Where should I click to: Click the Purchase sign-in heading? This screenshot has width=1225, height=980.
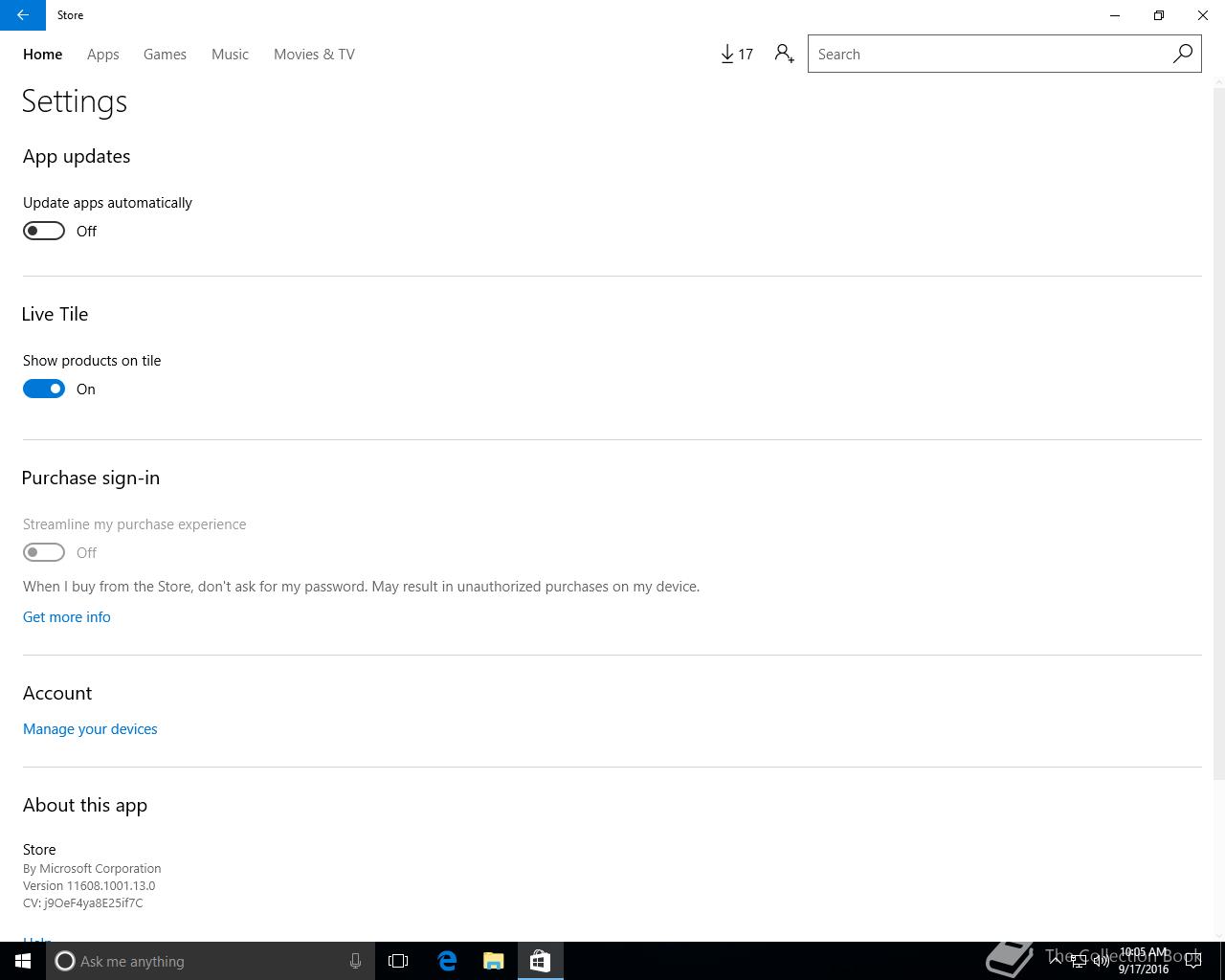91,478
